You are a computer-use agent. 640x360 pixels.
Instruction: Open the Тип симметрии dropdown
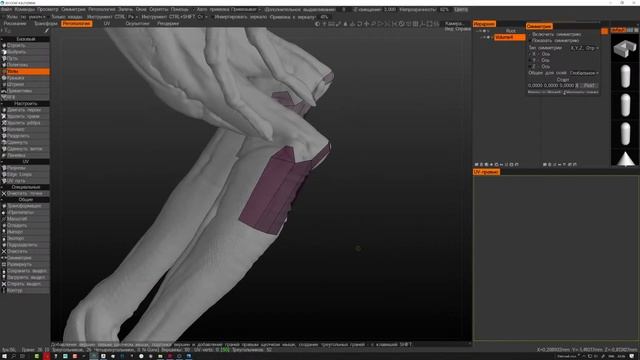point(584,48)
